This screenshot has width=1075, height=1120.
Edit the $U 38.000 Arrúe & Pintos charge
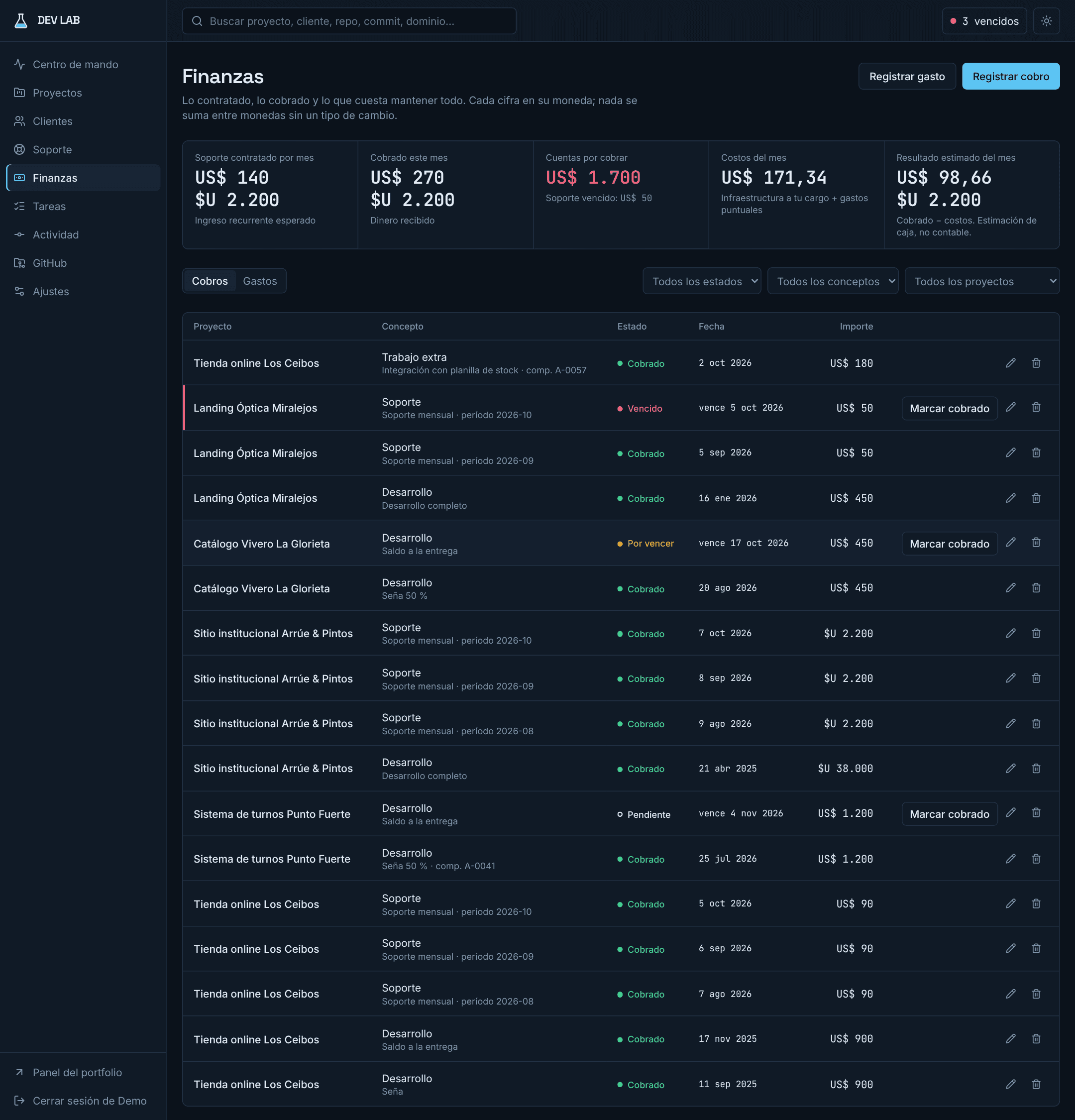[x=1010, y=769]
